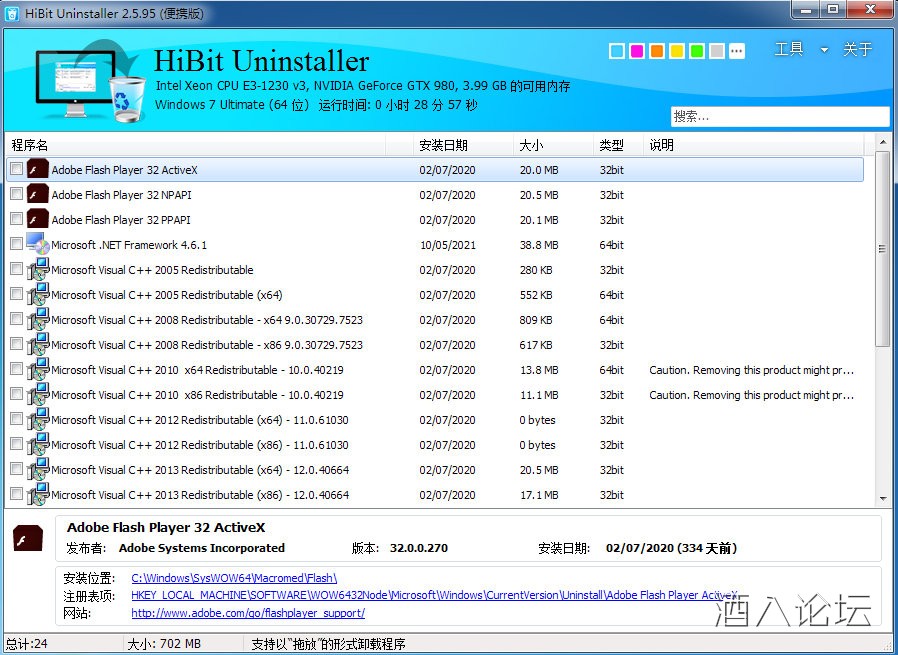Click the Adobe Flash Player 32 NPAPI icon
This screenshot has width=898, height=655.
pos(38,195)
